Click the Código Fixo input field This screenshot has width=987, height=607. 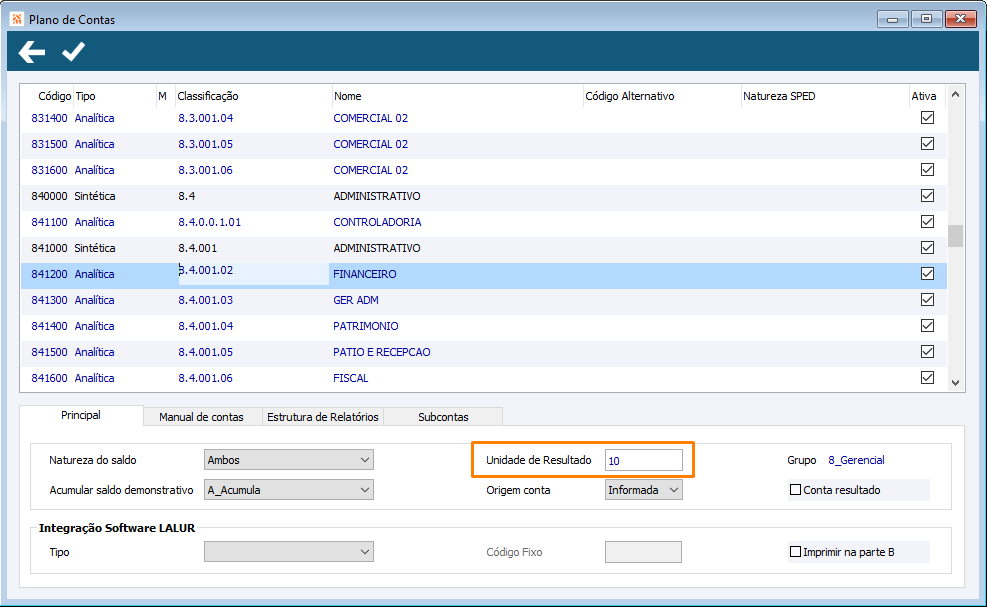pyautogui.click(x=643, y=552)
